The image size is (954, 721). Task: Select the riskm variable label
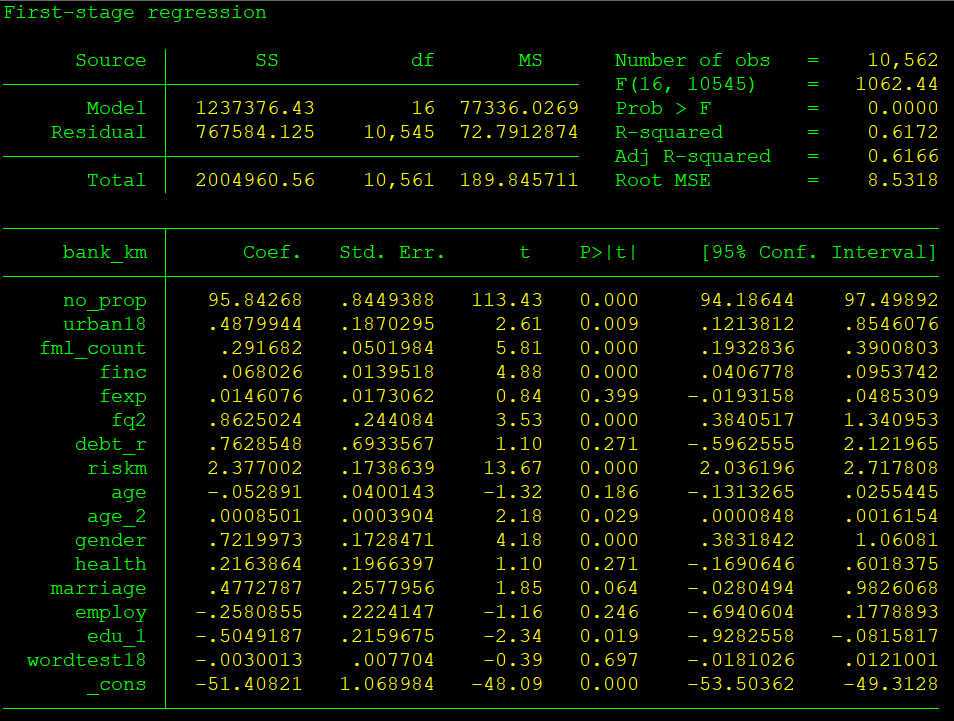117,468
